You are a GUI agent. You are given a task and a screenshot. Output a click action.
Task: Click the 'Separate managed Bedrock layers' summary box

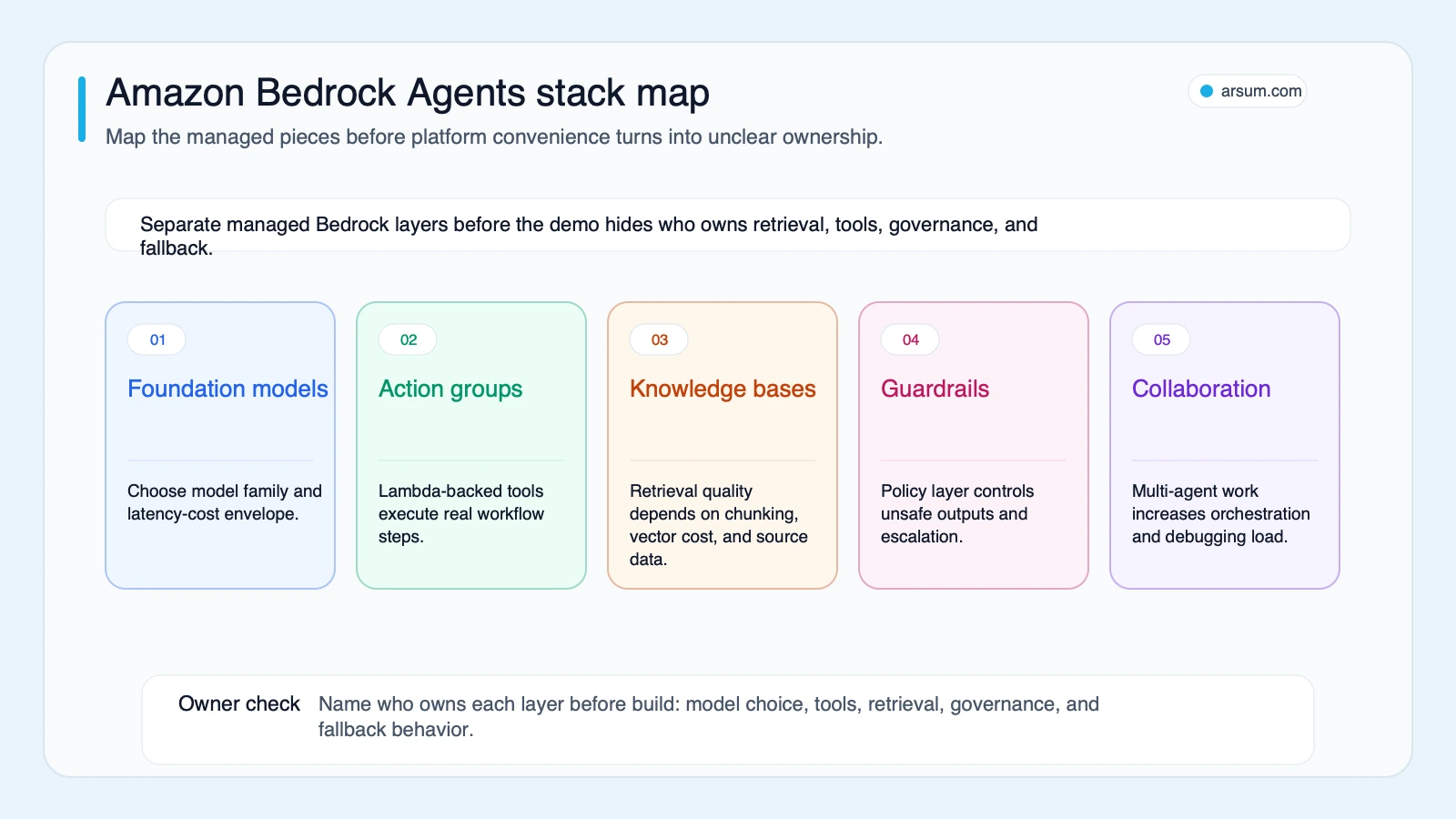point(728,225)
